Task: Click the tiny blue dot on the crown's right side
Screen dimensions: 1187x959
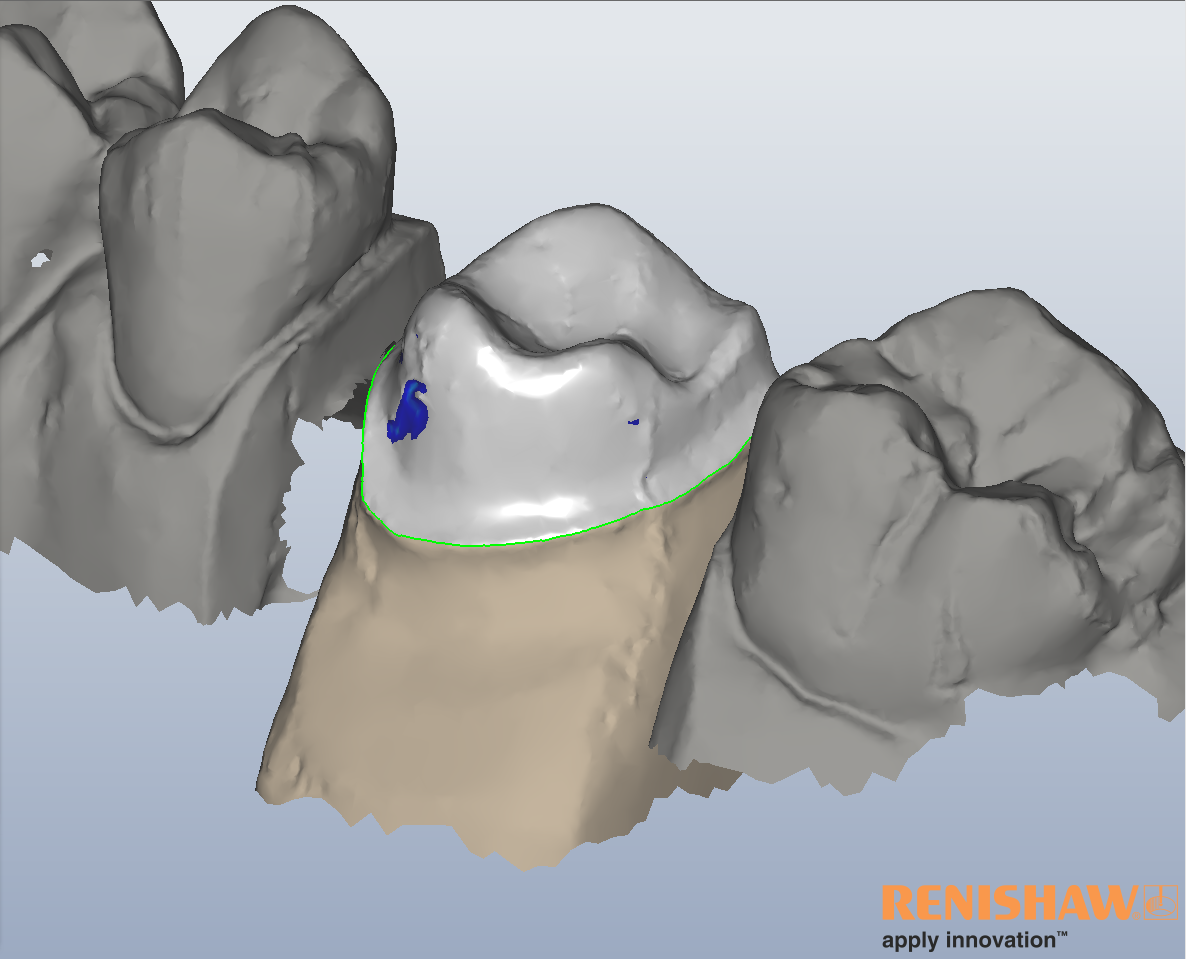Action: 633,422
